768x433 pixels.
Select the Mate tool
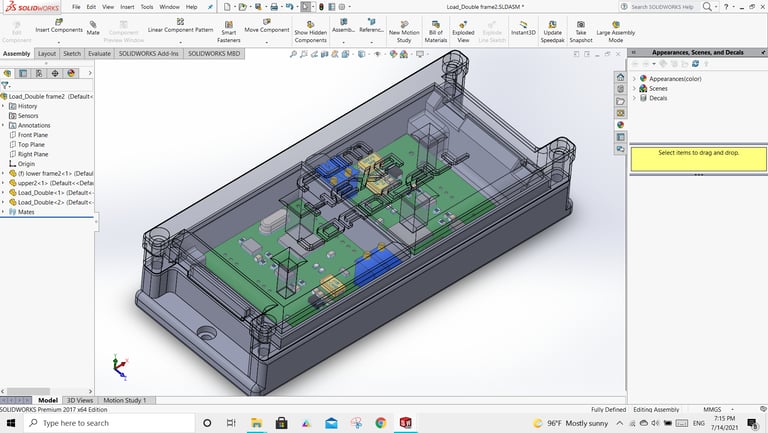93,28
